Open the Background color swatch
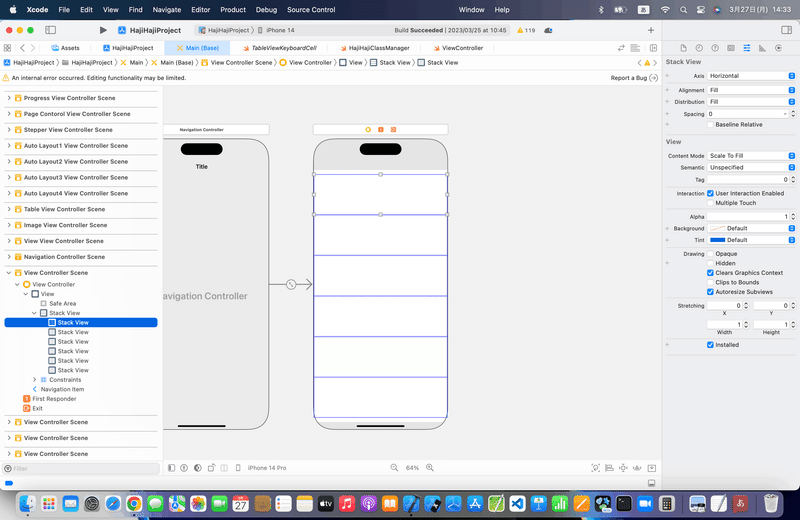Viewport: 800px width, 520px height. tap(717, 228)
